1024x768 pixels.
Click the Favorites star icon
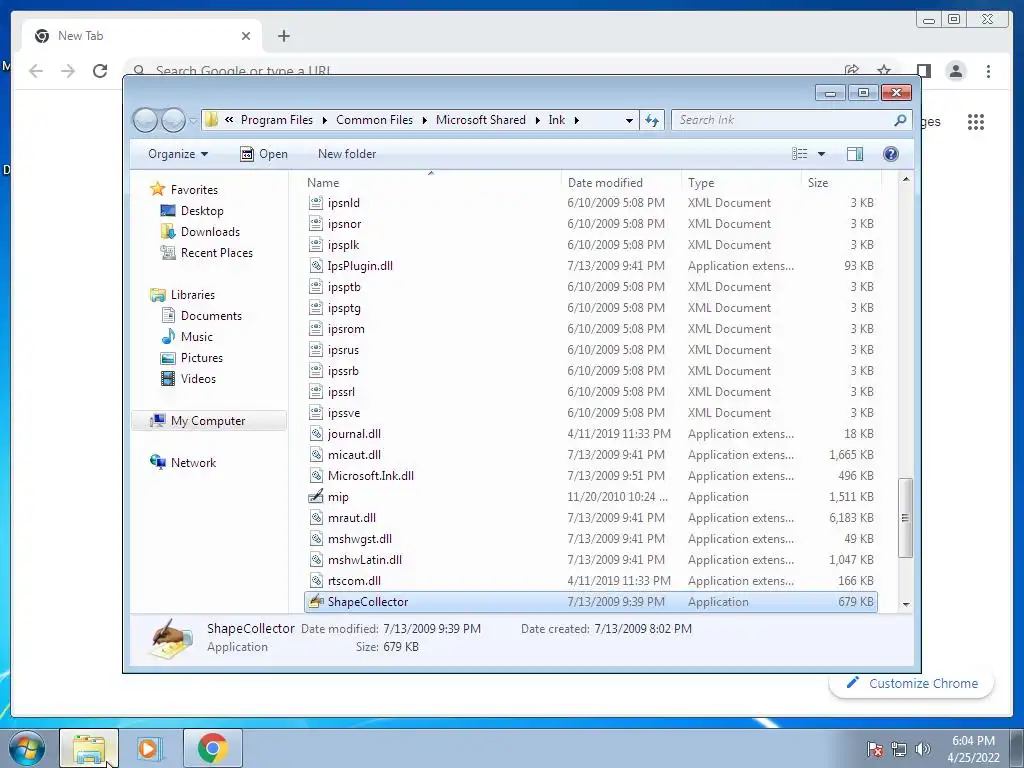pyautogui.click(x=157, y=189)
